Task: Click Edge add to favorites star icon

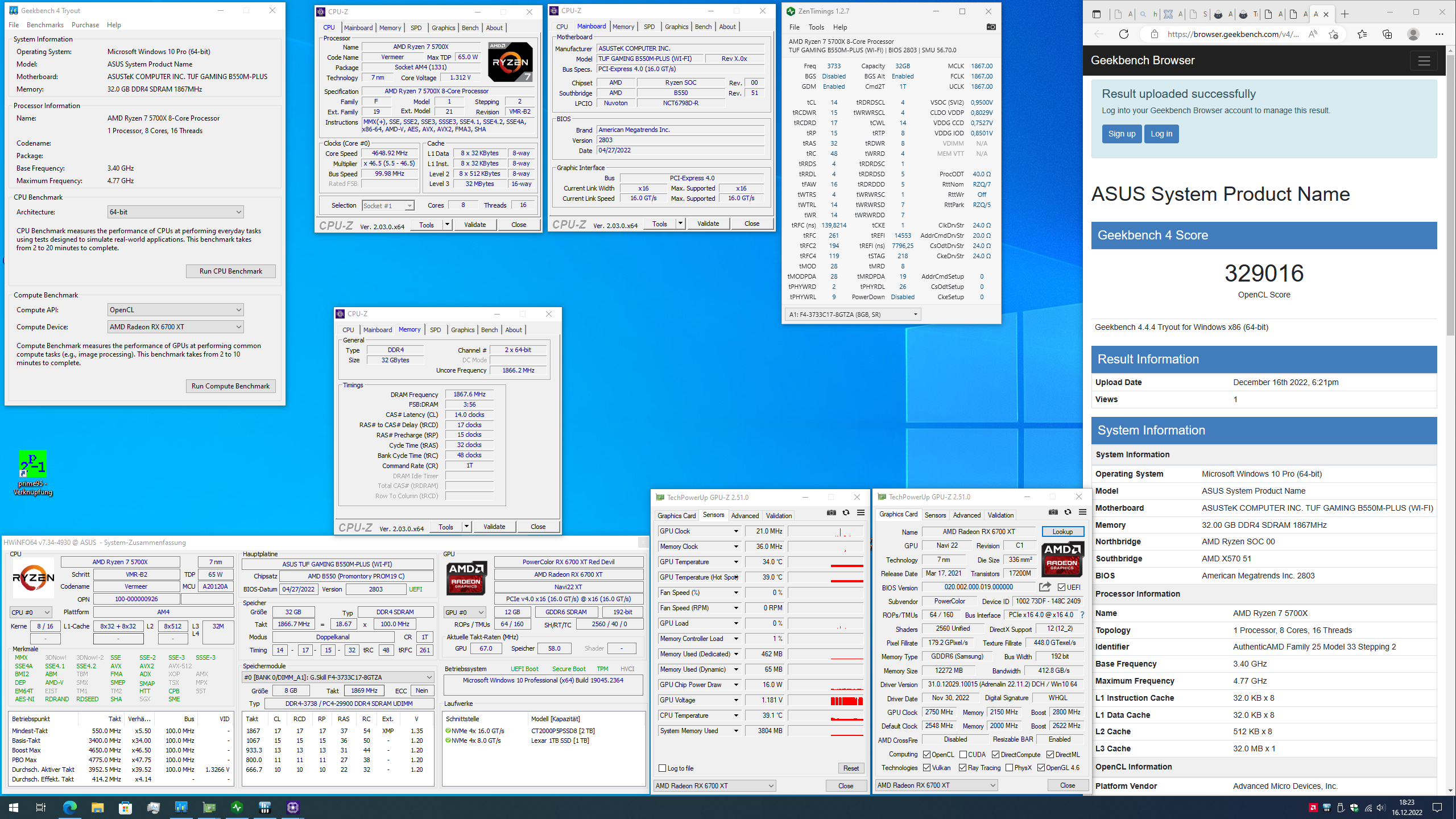Action: coord(1333,34)
